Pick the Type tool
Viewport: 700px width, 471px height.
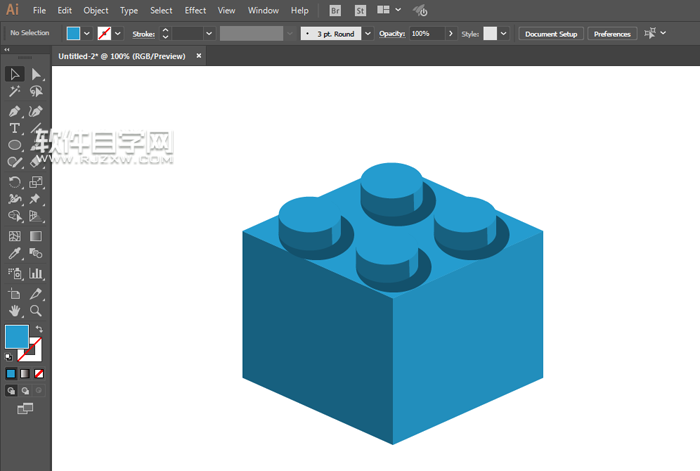point(15,128)
